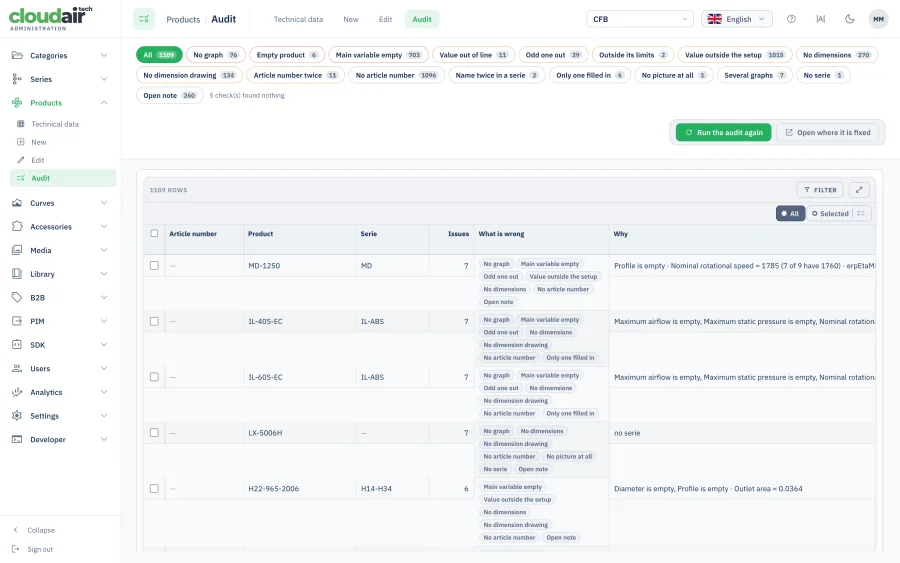Click the Series sidebar icon
900x563 pixels.
point(17,79)
